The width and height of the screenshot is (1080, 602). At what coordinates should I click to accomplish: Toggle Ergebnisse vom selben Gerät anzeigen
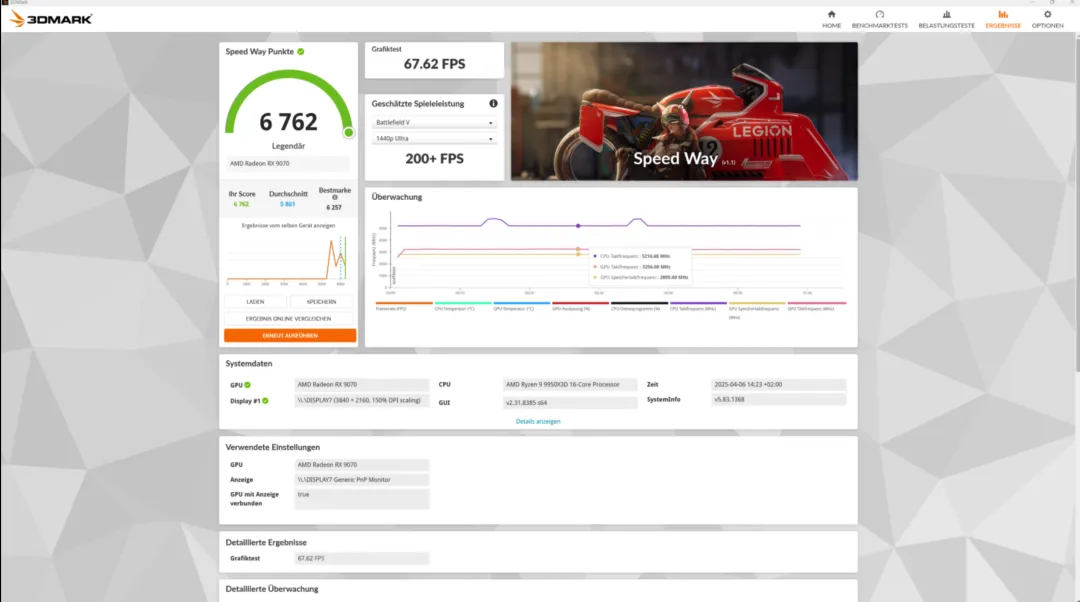[x=289, y=225]
